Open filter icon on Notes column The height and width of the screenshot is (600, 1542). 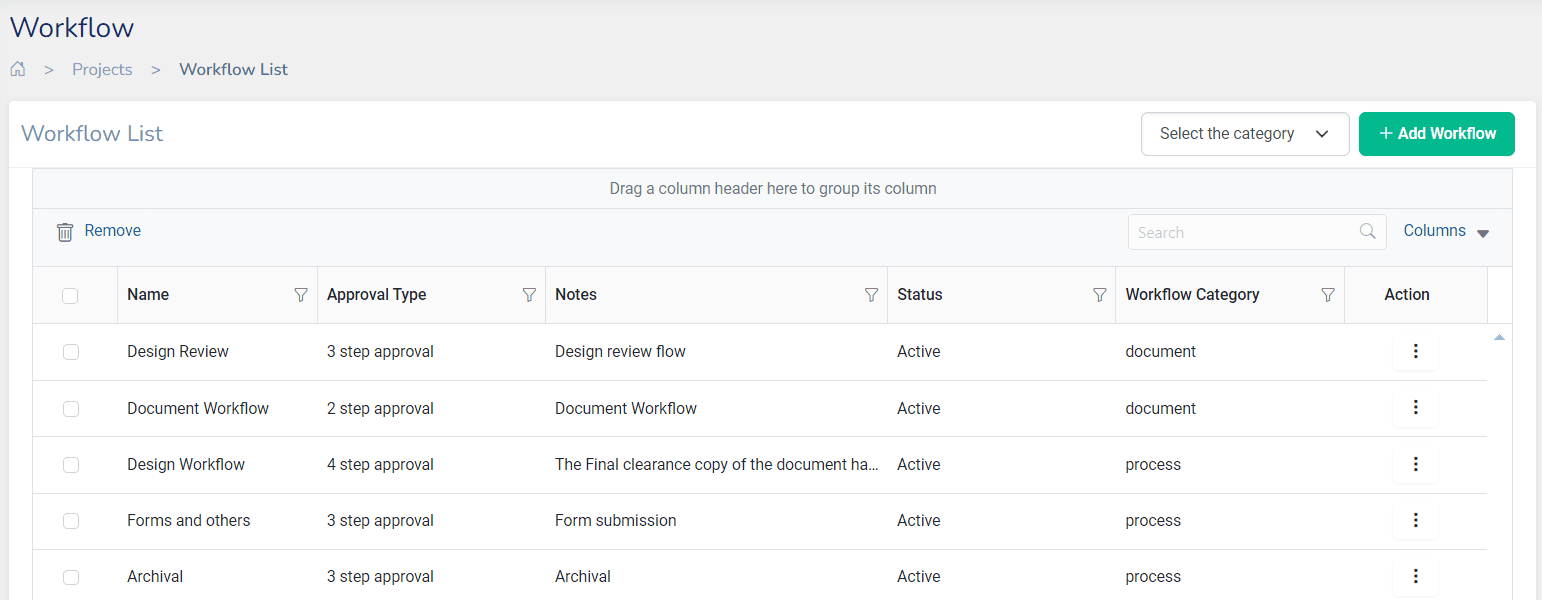(871, 295)
